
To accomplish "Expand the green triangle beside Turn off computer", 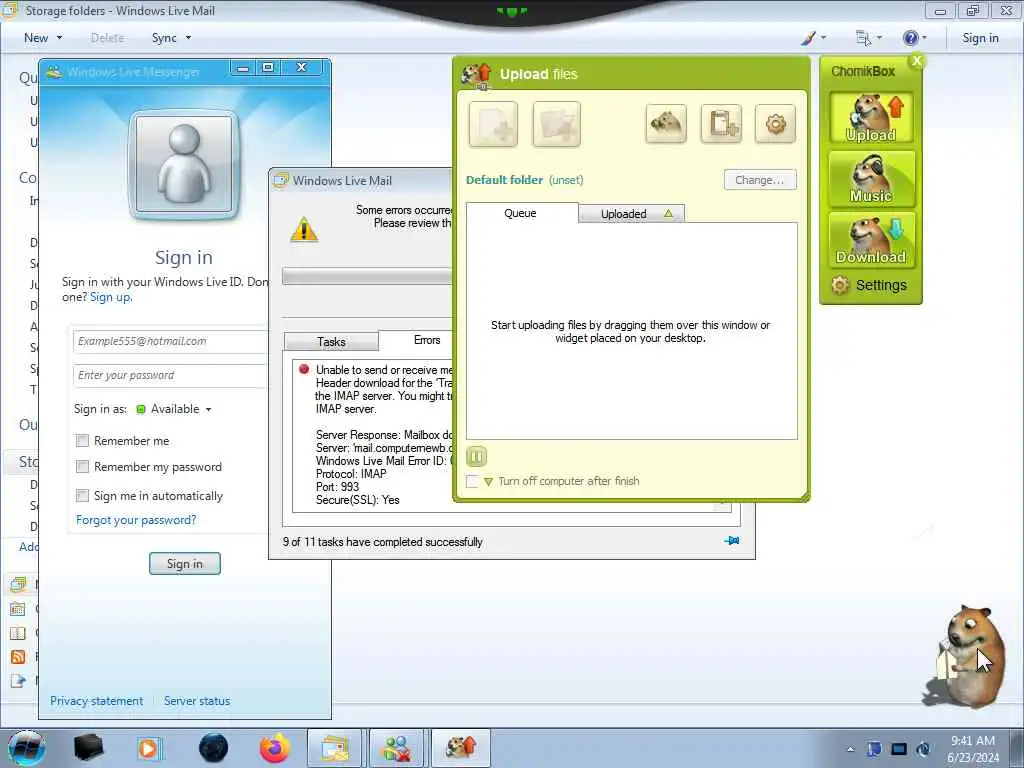I will pos(488,482).
